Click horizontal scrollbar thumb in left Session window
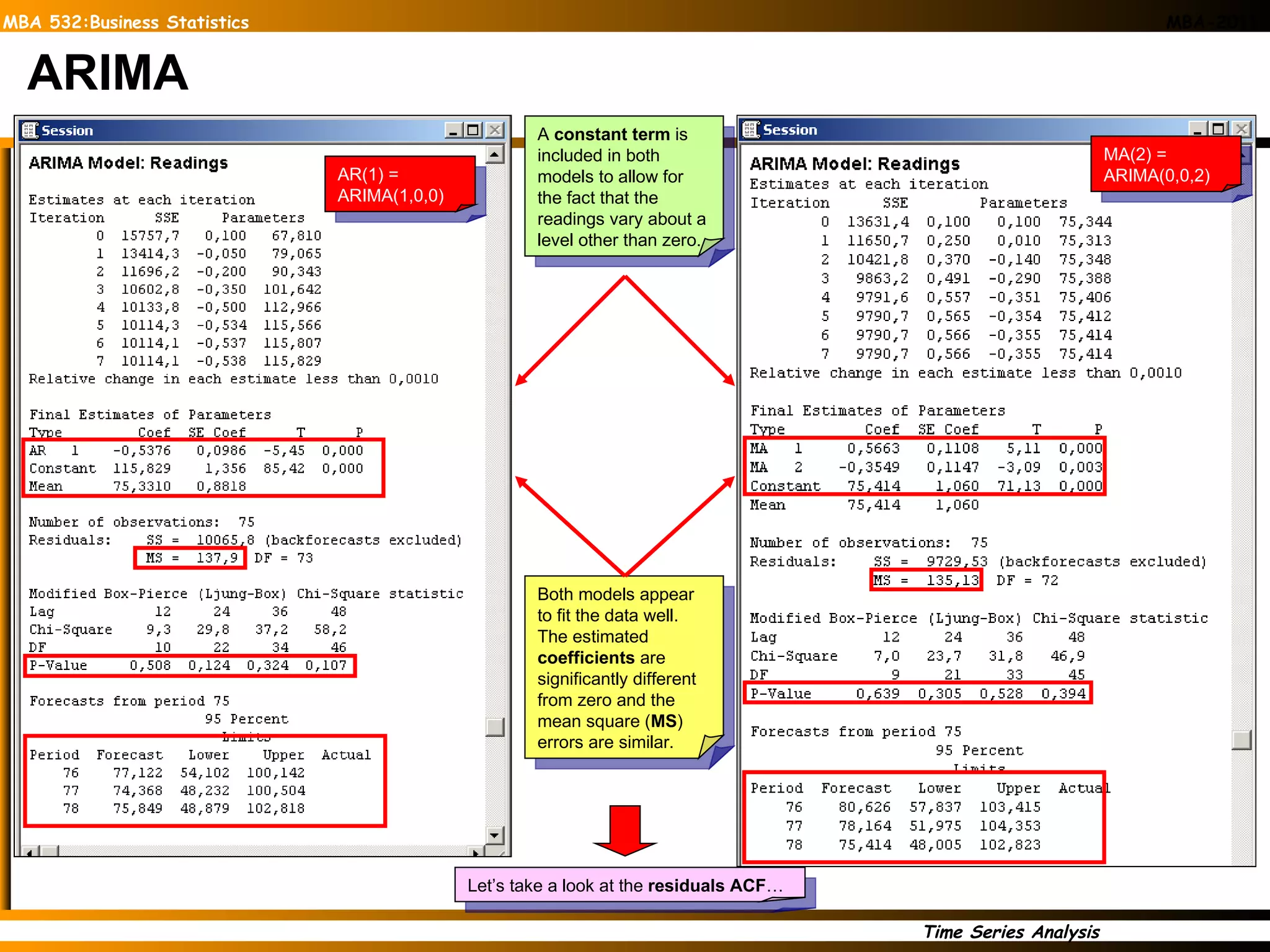The height and width of the screenshot is (952, 1270). (50, 852)
